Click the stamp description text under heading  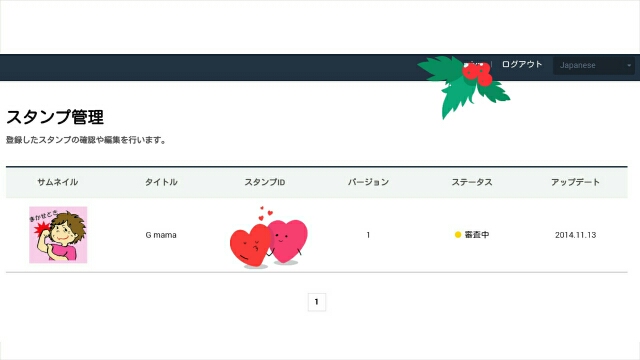[x=86, y=140]
